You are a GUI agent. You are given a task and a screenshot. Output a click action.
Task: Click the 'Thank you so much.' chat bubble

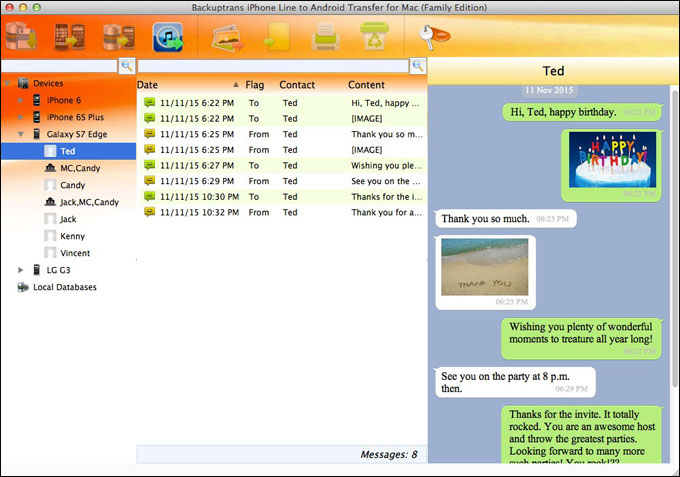click(x=506, y=219)
